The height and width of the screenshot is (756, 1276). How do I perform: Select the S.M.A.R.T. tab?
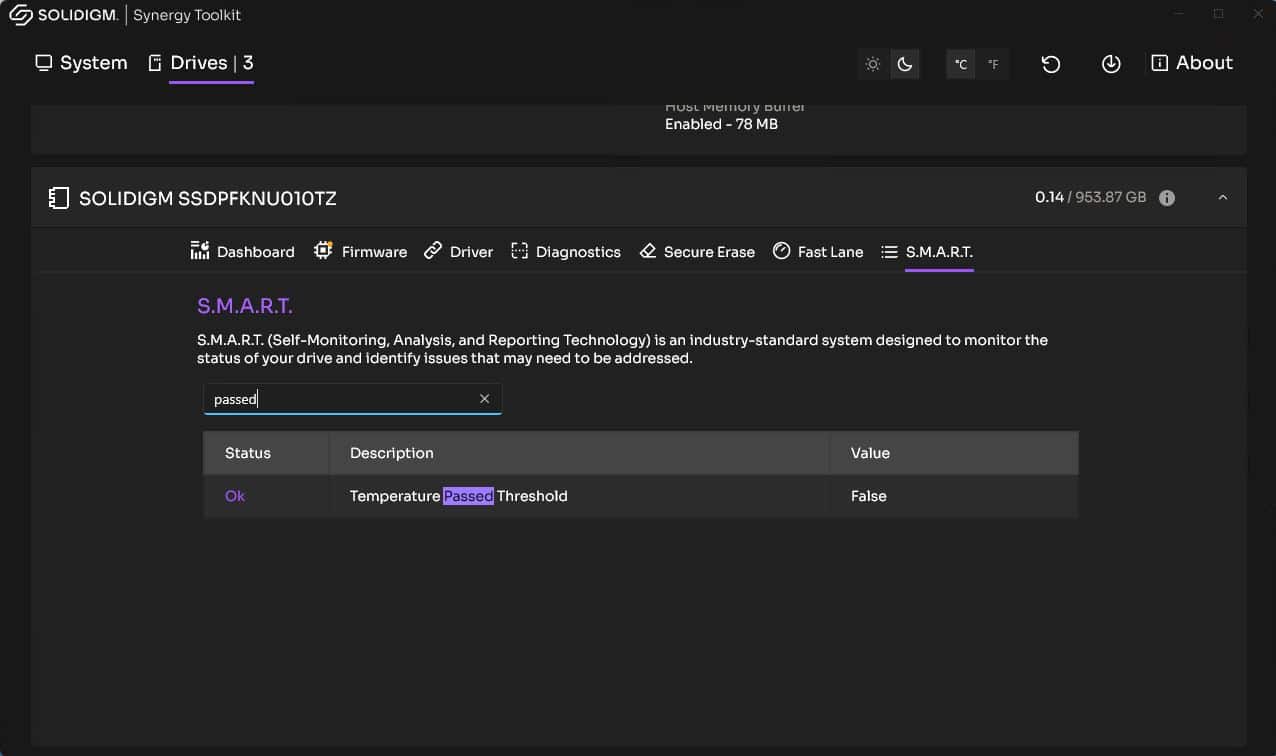pyautogui.click(x=927, y=252)
